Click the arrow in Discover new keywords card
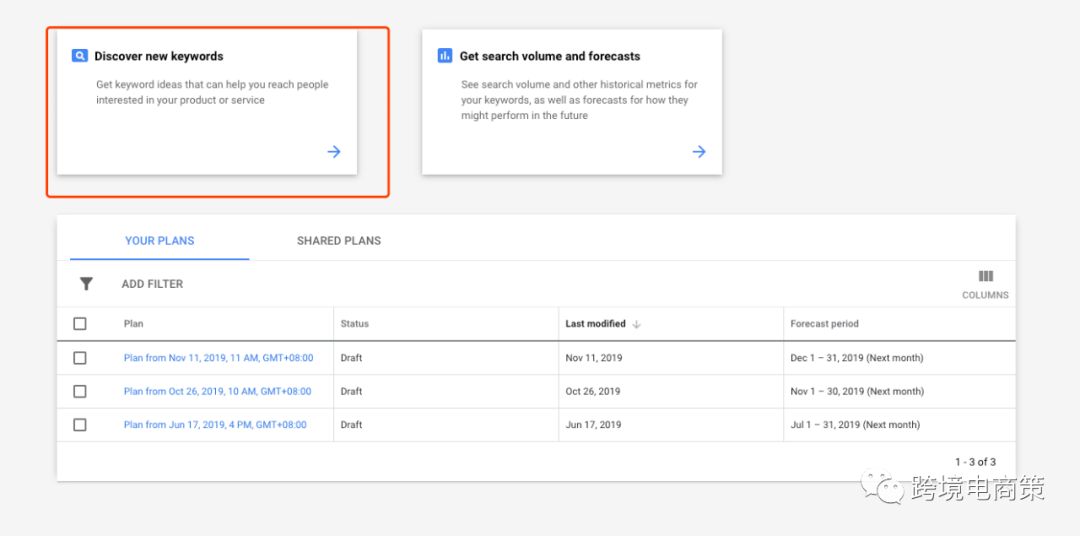 tap(334, 152)
